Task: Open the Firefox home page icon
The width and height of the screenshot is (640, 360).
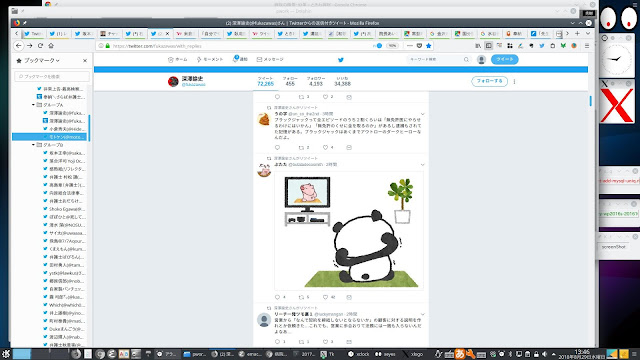Action: click(x=51, y=46)
